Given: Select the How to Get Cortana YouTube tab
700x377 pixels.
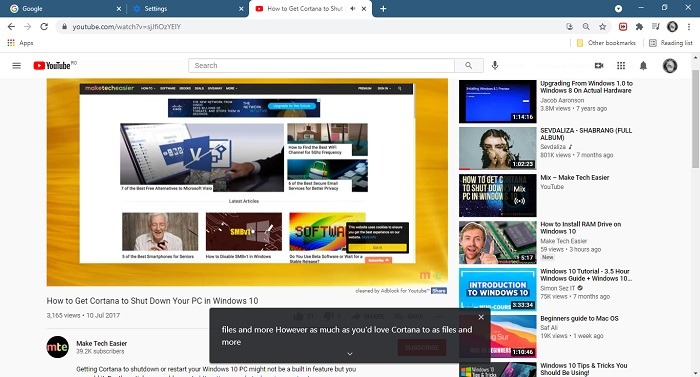Looking at the screenshot, I should point(310,8).
